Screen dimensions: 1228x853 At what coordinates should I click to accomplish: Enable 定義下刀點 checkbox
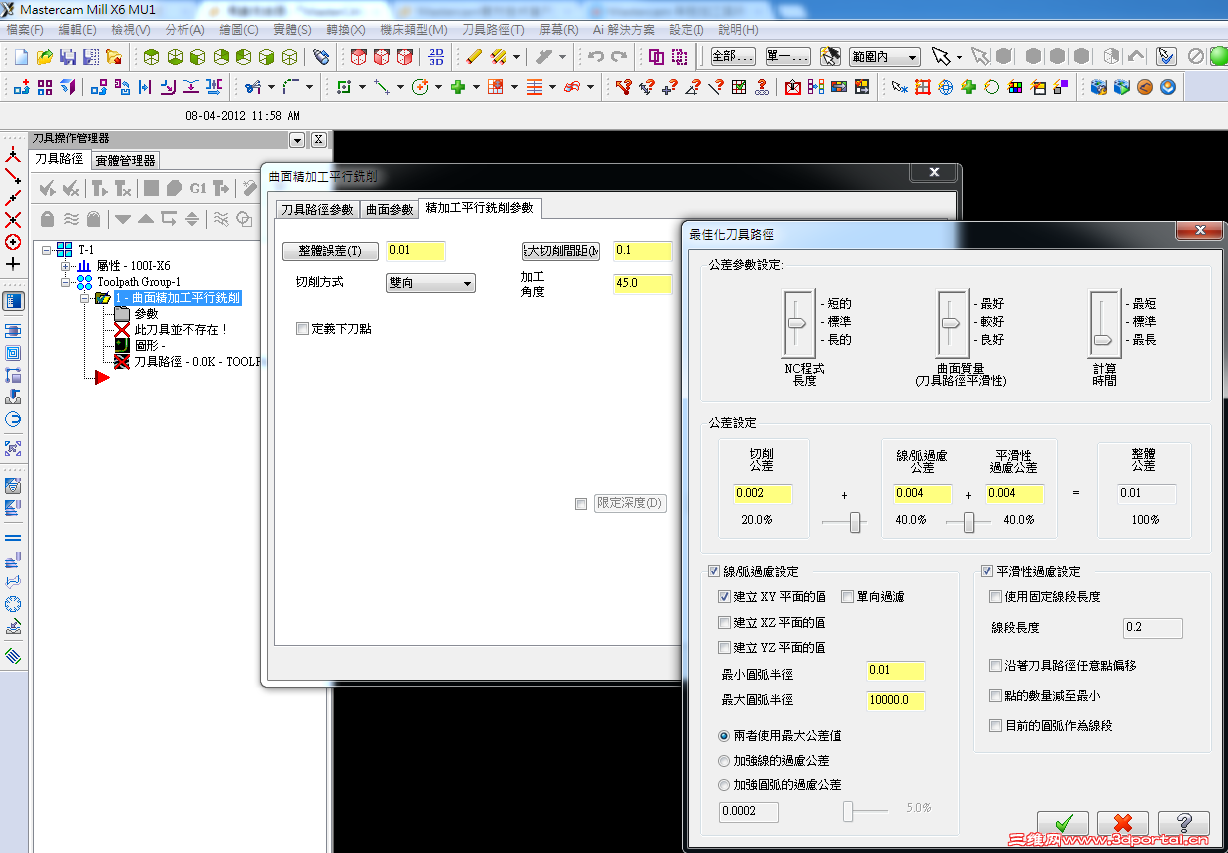click(x=302, y=328)
